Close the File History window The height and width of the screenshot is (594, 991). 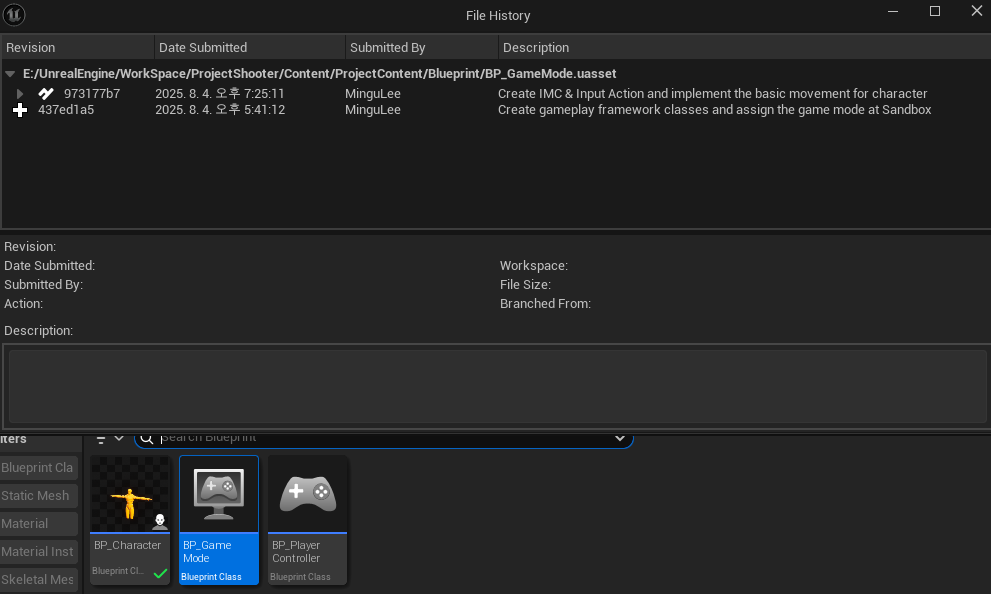coord(976,11)
